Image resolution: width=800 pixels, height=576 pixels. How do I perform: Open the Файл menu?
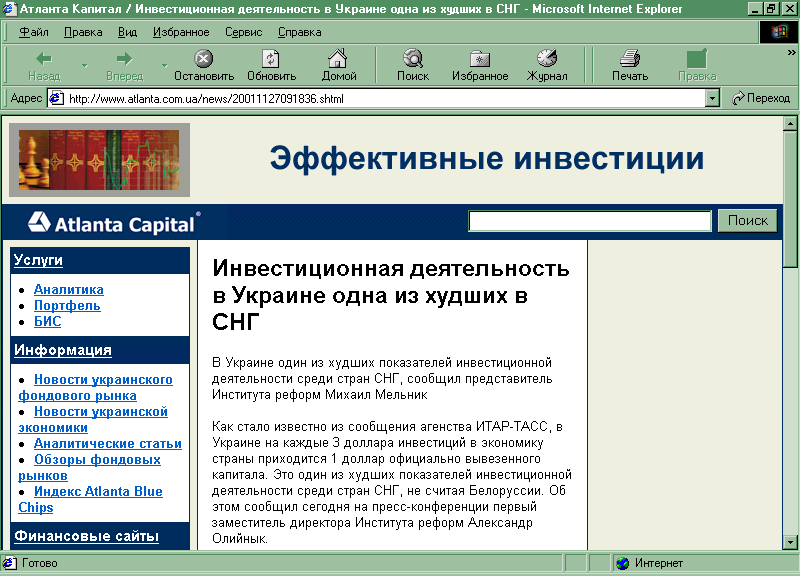click(33, 32)
